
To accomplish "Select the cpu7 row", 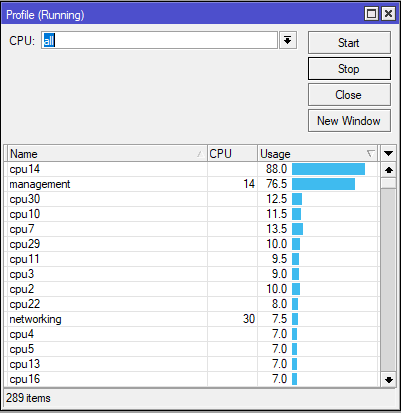I will pyautogui.click(x=192, y=229).
